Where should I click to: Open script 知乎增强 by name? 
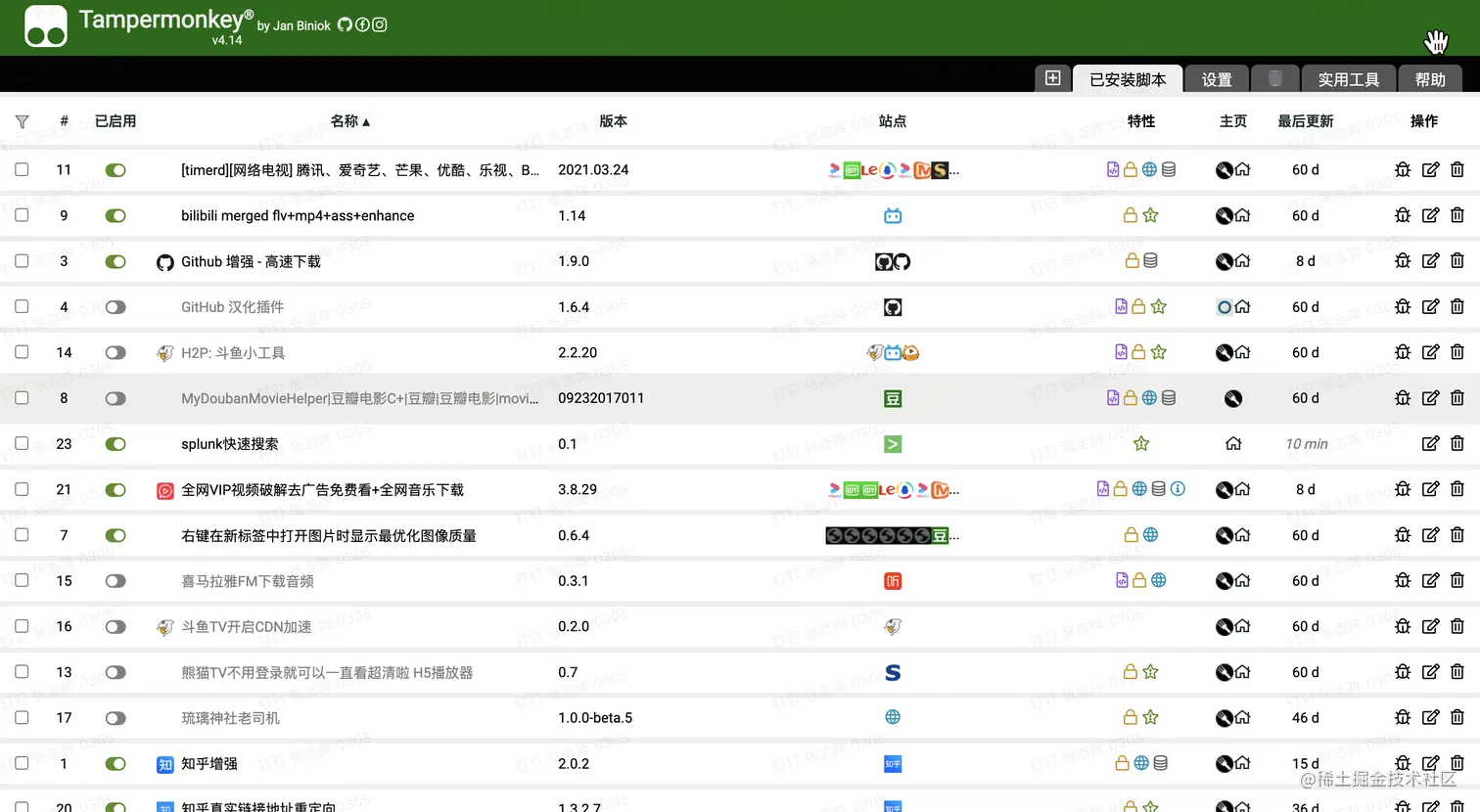tap(209, 763)
